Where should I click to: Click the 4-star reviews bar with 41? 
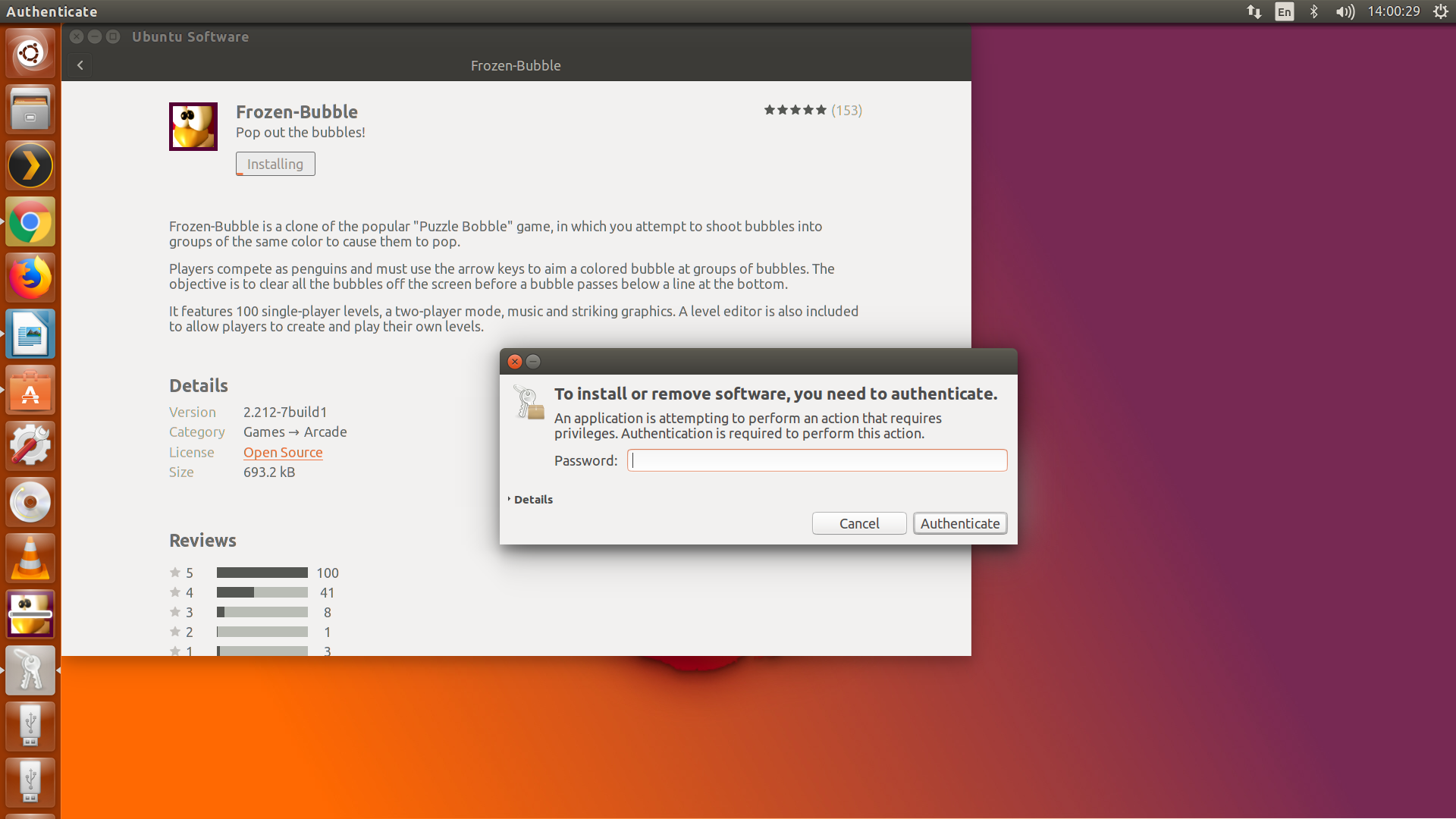(262, 592)
